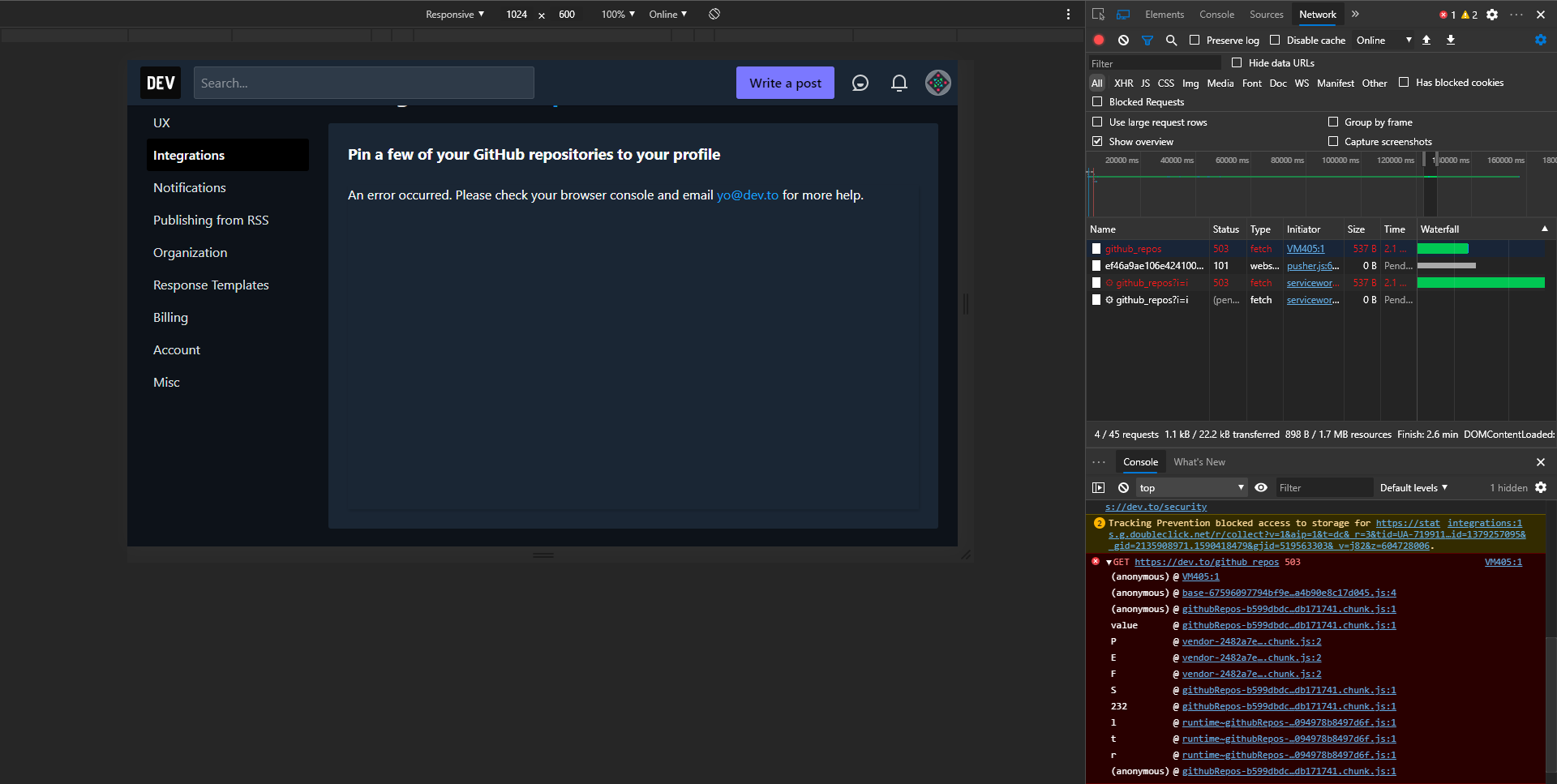Viewport: 1557px width, 784px height.
Task: Search network requests with magnifier icon
Action: tap(1171, 40)
